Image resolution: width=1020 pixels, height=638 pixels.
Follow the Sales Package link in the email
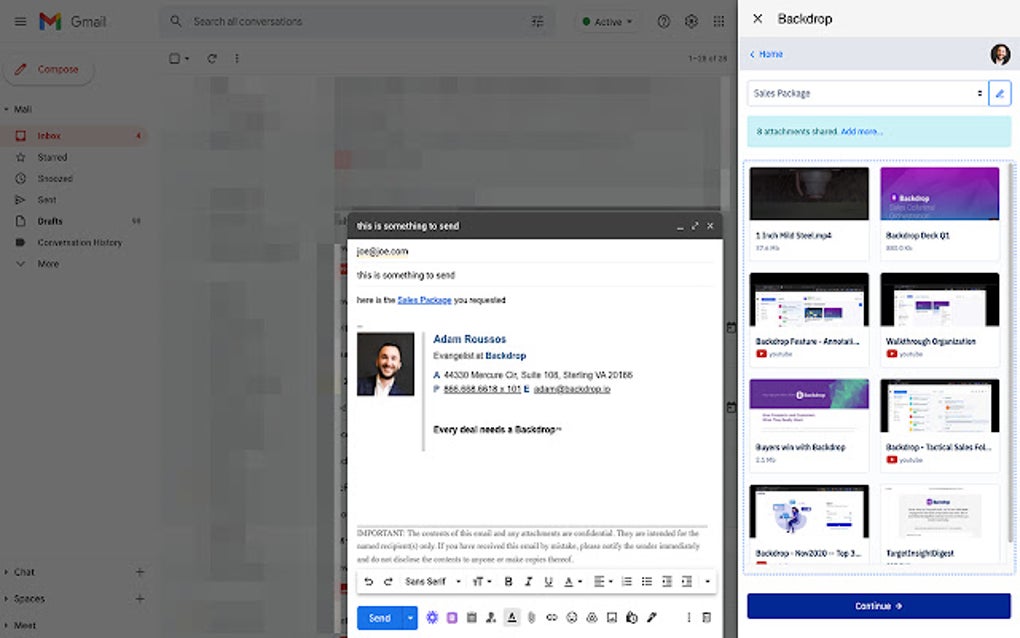[424, 300]
